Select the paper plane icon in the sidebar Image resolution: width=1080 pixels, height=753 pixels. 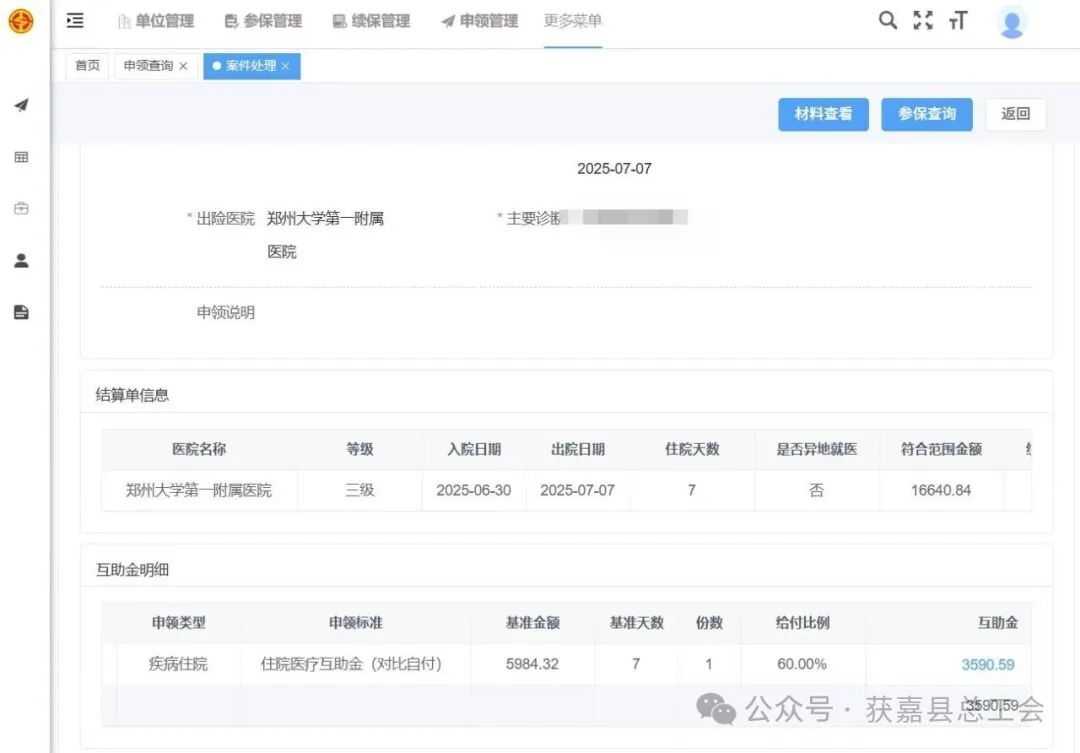pyautogui.click(x=20, y=105)
